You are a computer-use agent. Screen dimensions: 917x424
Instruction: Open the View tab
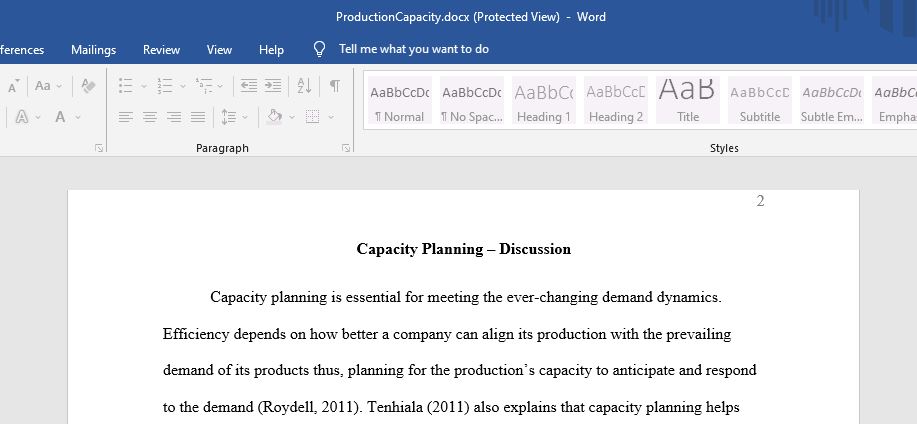[219, 50]
